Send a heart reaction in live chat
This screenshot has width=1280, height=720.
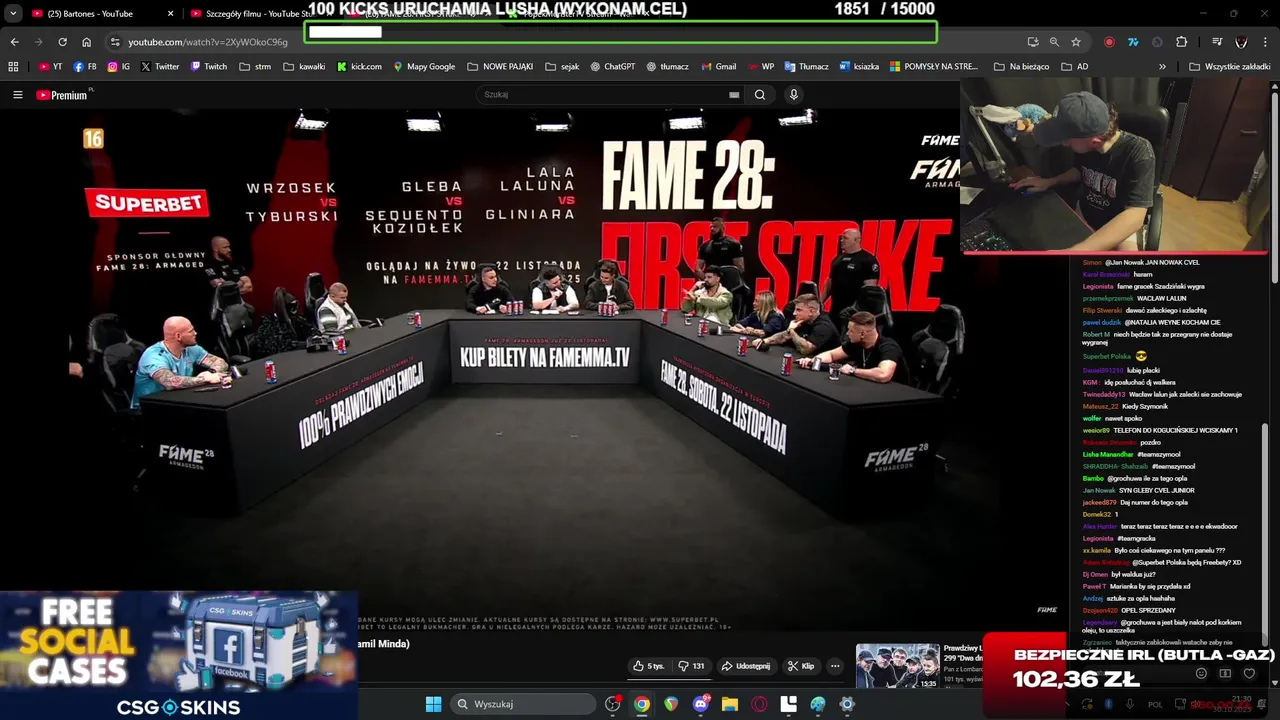pyautogui.click(x=1249, y=674)
